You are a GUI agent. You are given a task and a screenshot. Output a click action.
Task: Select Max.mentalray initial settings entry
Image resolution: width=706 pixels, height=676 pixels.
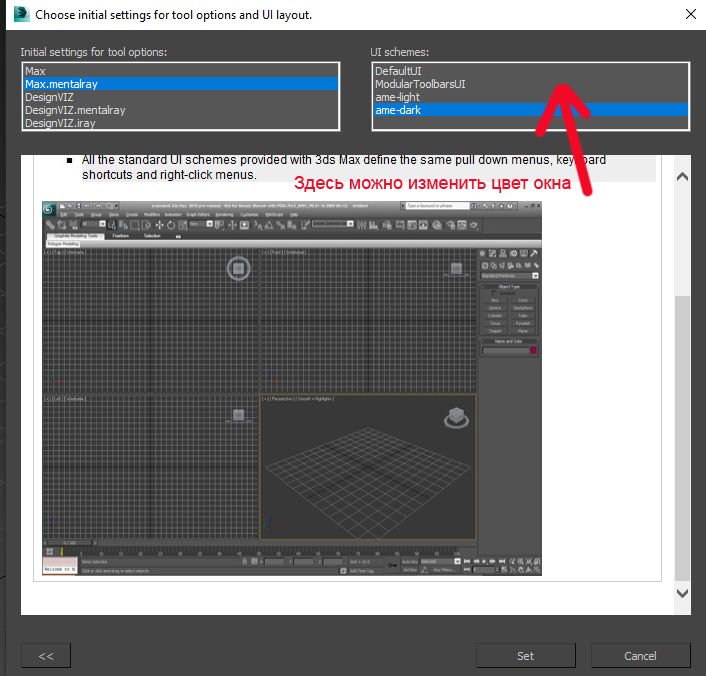click(x=181, y=84)
